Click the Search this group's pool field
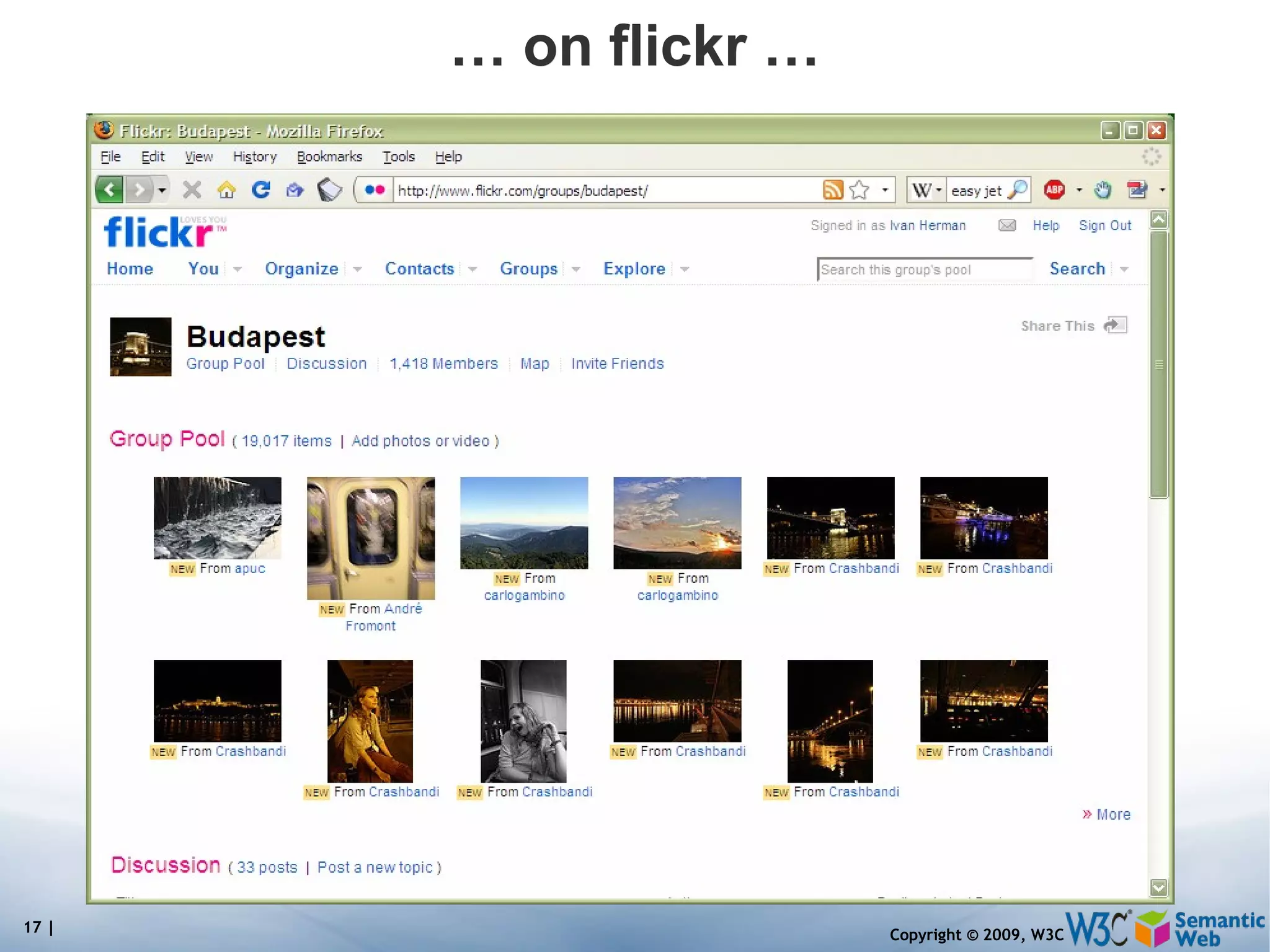The width and height of the screenshot is (1270, 952). tap(924, 270)
